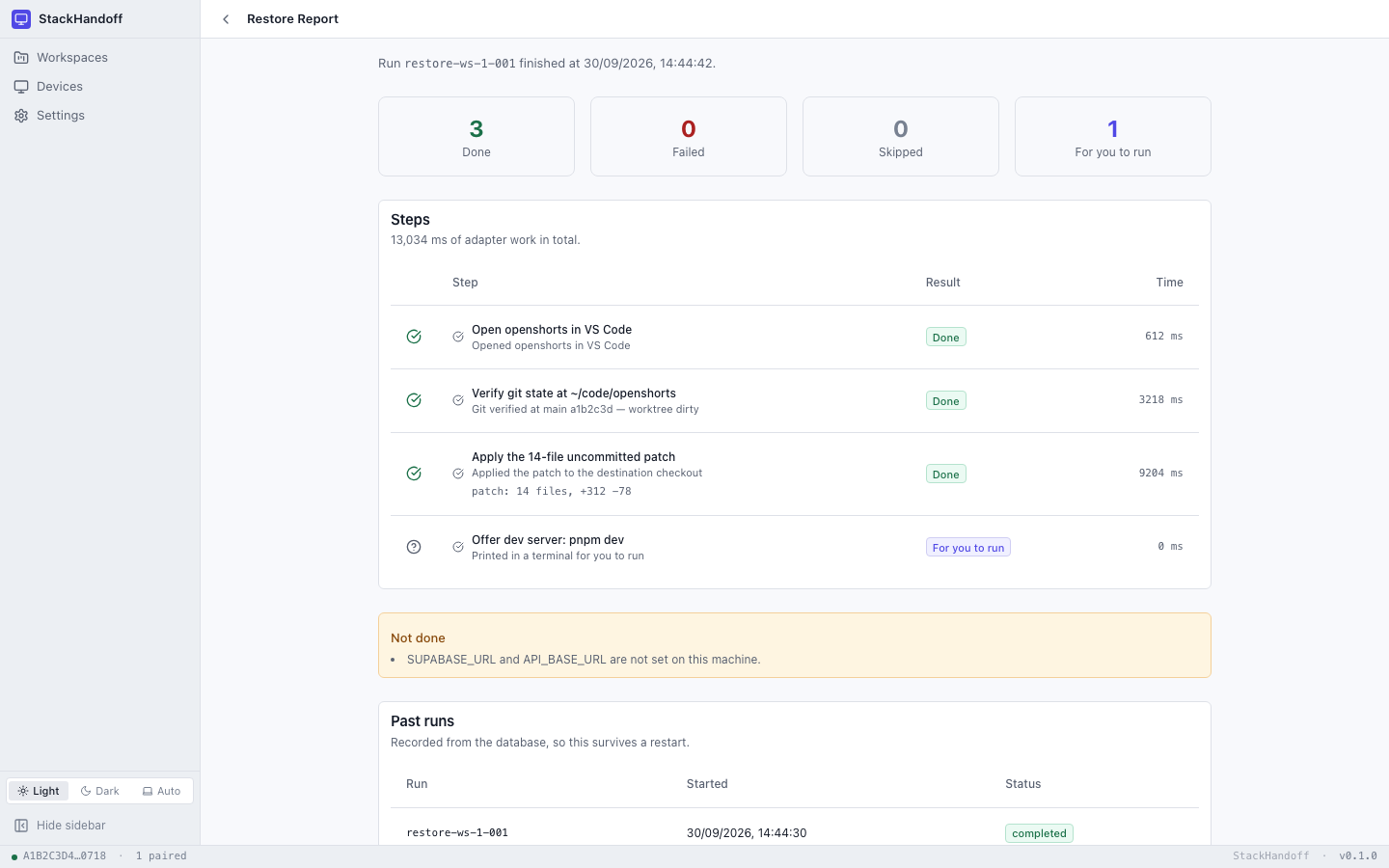Click 'Verify git state at ~/code/openshorts' title
This screenshot has width=1389, height=868.
pos(574,393)
